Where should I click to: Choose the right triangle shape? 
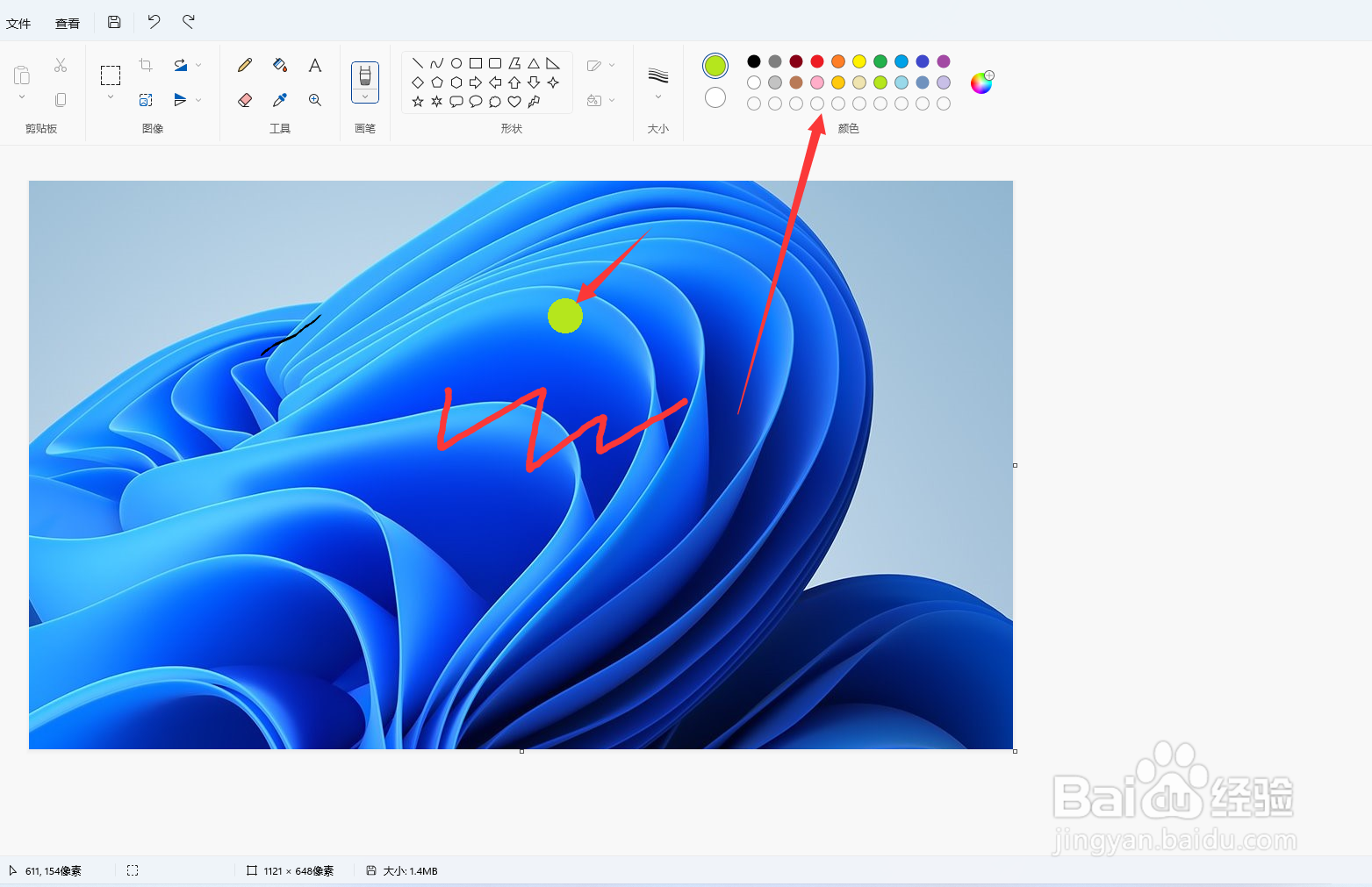[553, 63]
